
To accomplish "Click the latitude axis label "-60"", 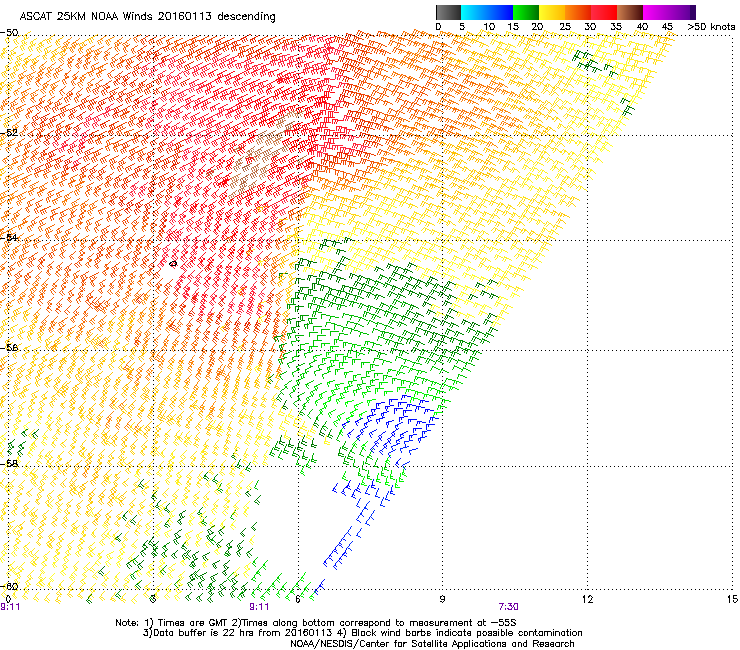I will click(9, 586).
